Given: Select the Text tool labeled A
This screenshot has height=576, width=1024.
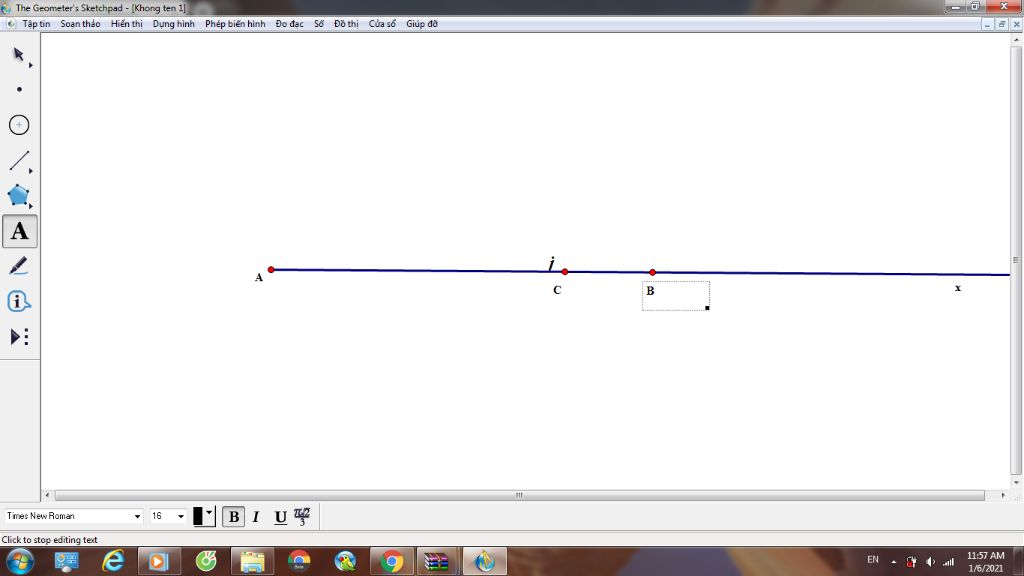Looking at the screenshot, I should (x=20, y=231).
